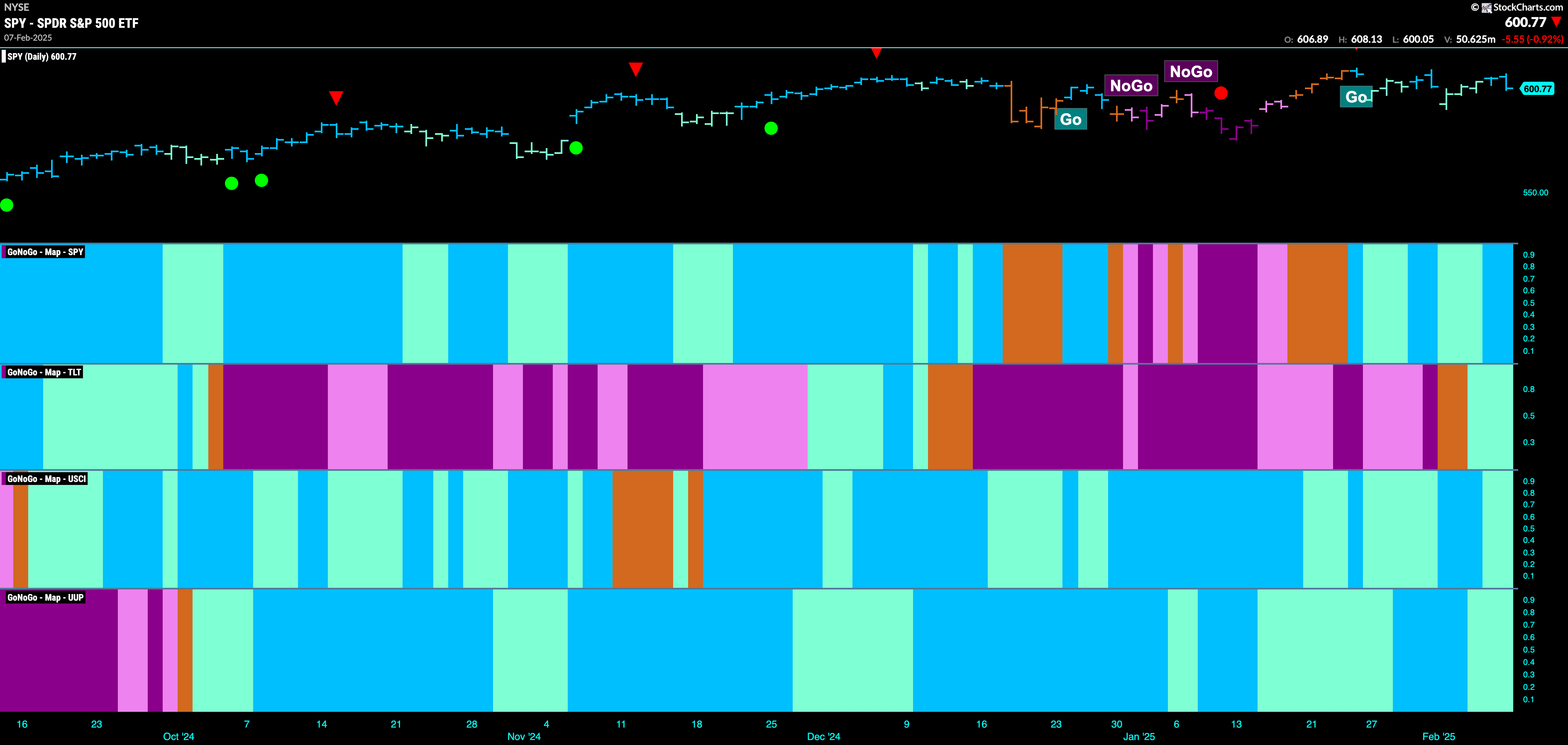
Task: Click the low value '600.05'
Action: (x=1418, y=39)
